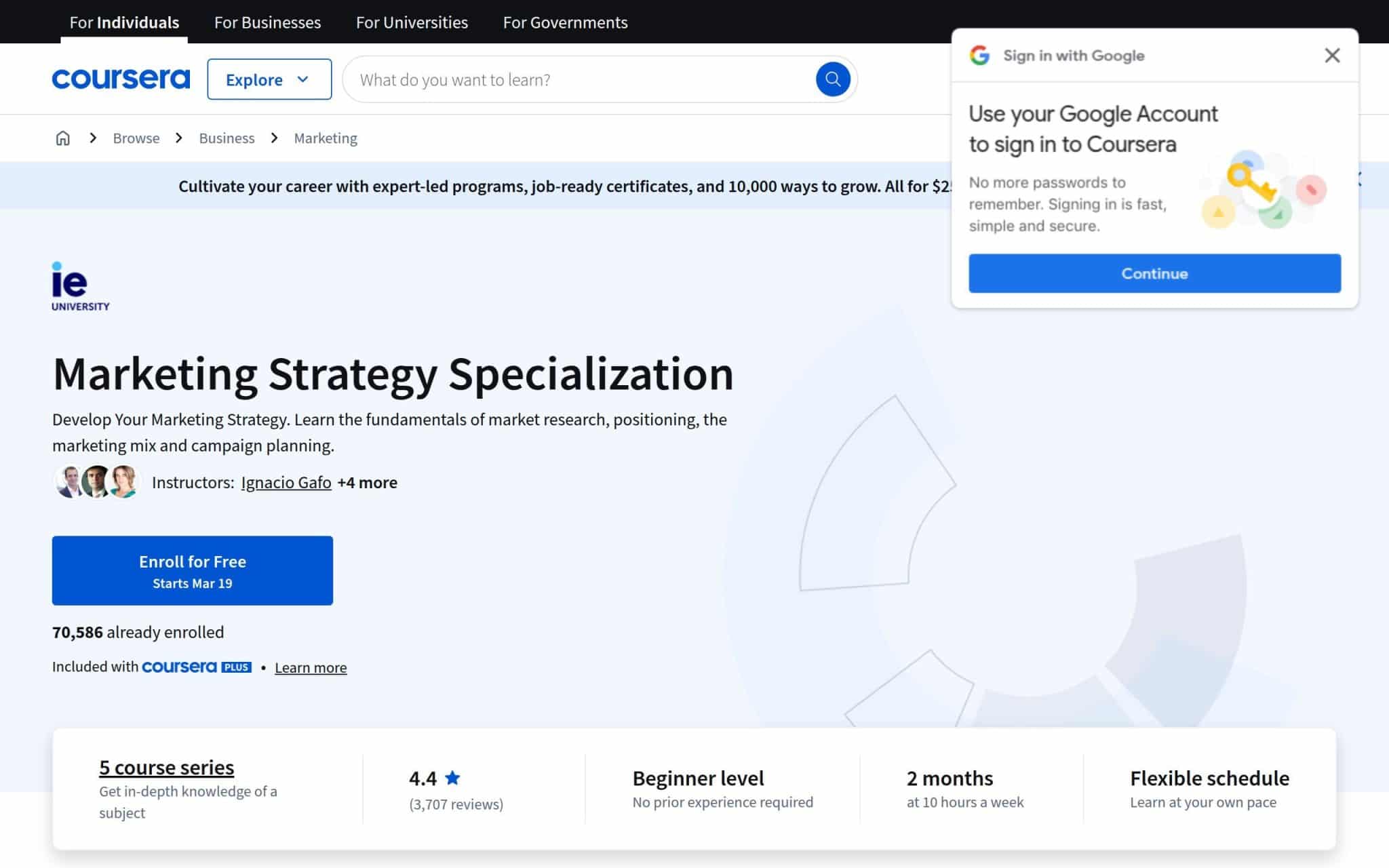Click the promotional banner text
Viewport: 1389px width, 868px height.
click(x=564, y=186)
